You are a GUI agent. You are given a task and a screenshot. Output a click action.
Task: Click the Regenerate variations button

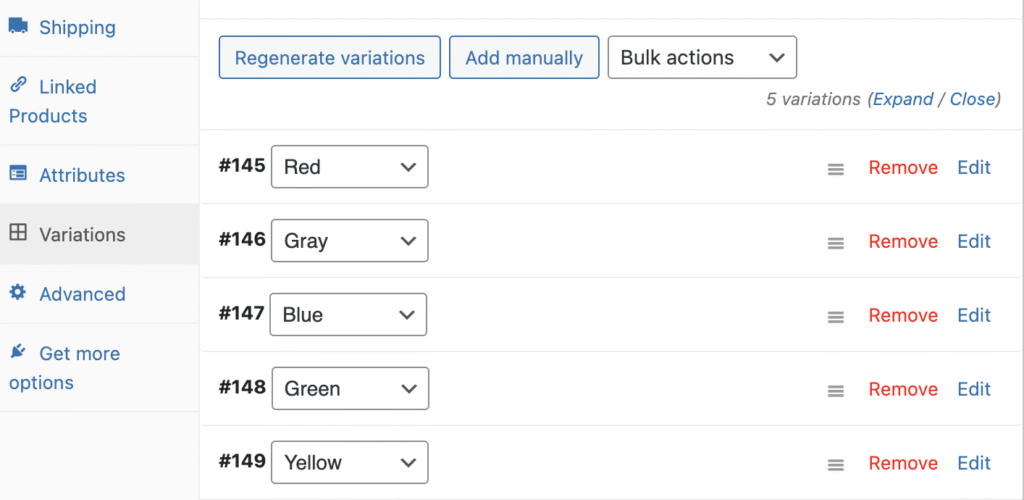[329, 58]
